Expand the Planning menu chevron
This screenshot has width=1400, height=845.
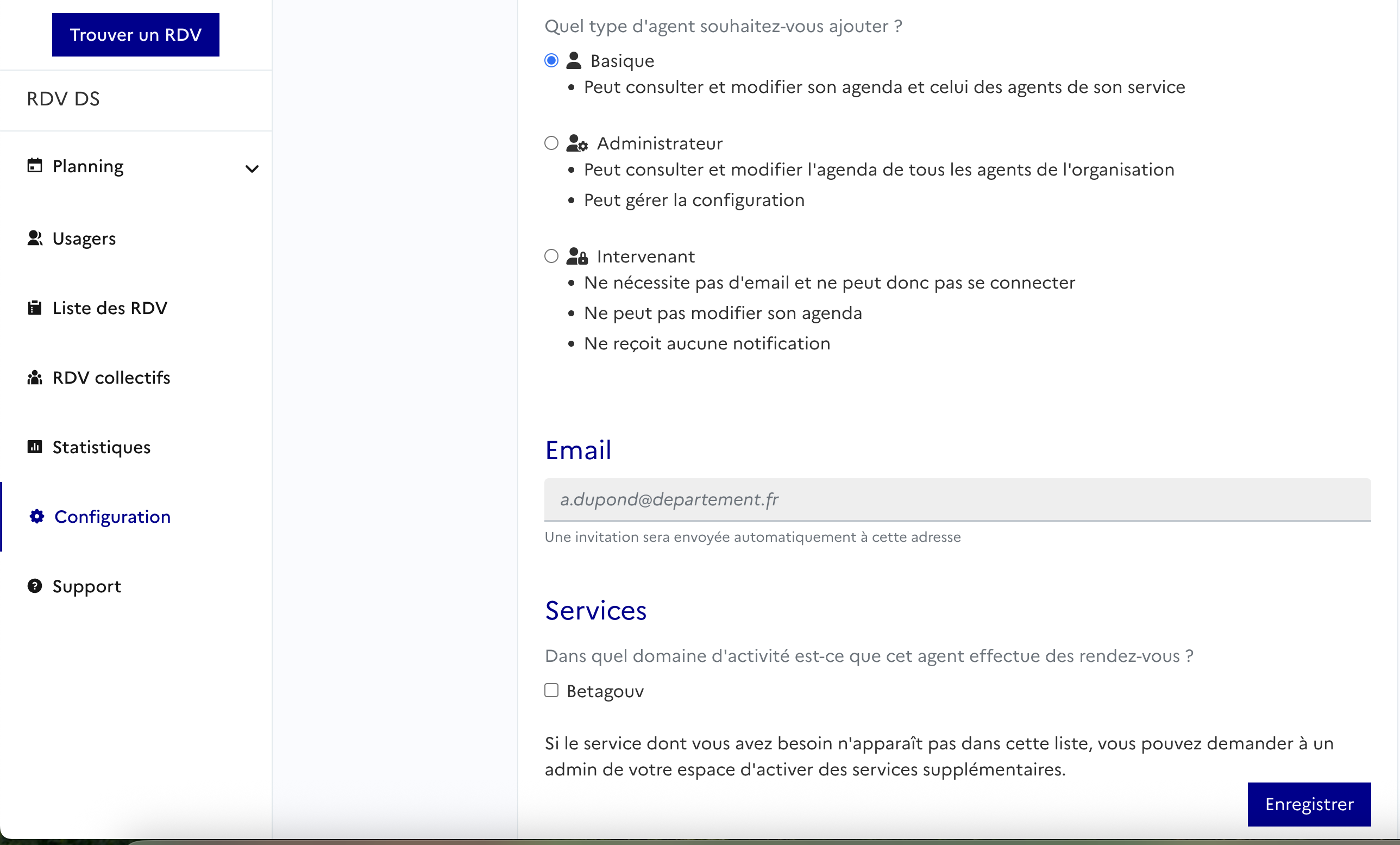[252, 168]
